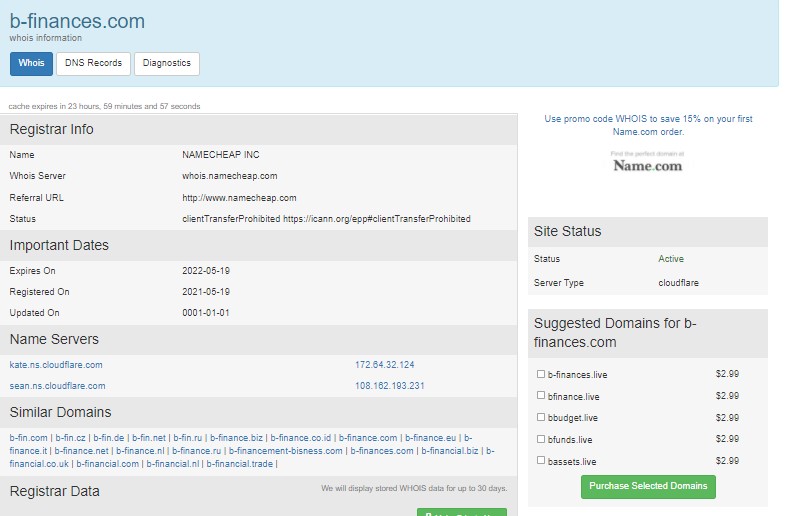Click Purchase Selected Domains button
Image resolution: width=802 pixels, height=516 pixels.
648,486
